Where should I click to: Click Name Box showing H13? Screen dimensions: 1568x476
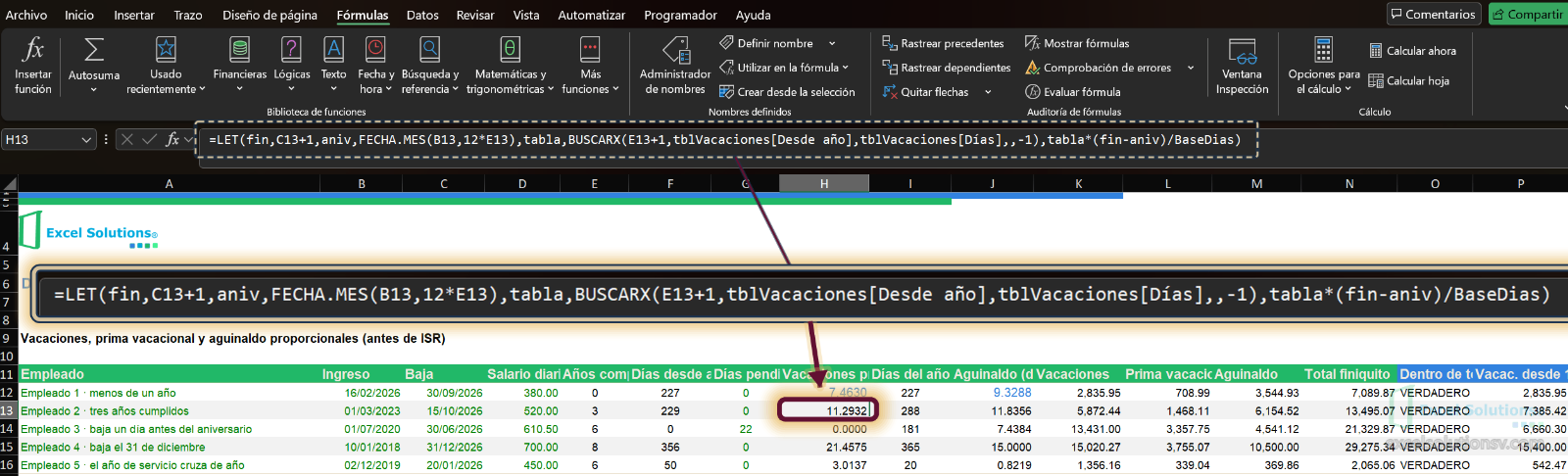point(40,140)
